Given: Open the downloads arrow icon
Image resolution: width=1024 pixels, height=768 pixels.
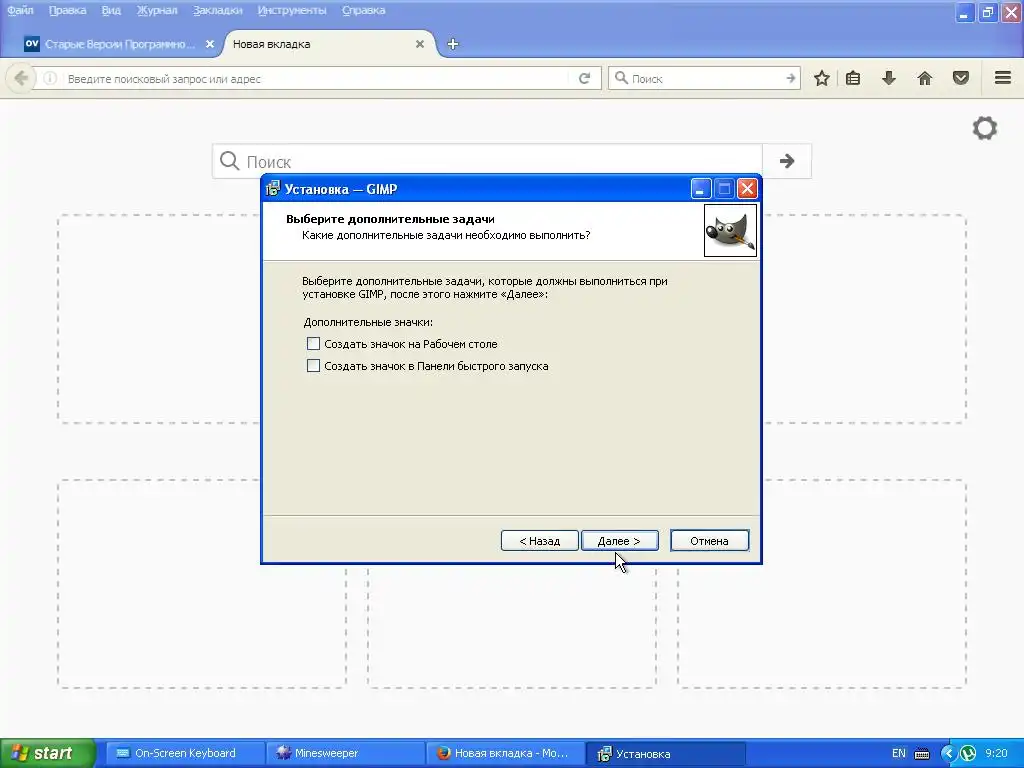Looking at the screenshot, I should point(889,78).
